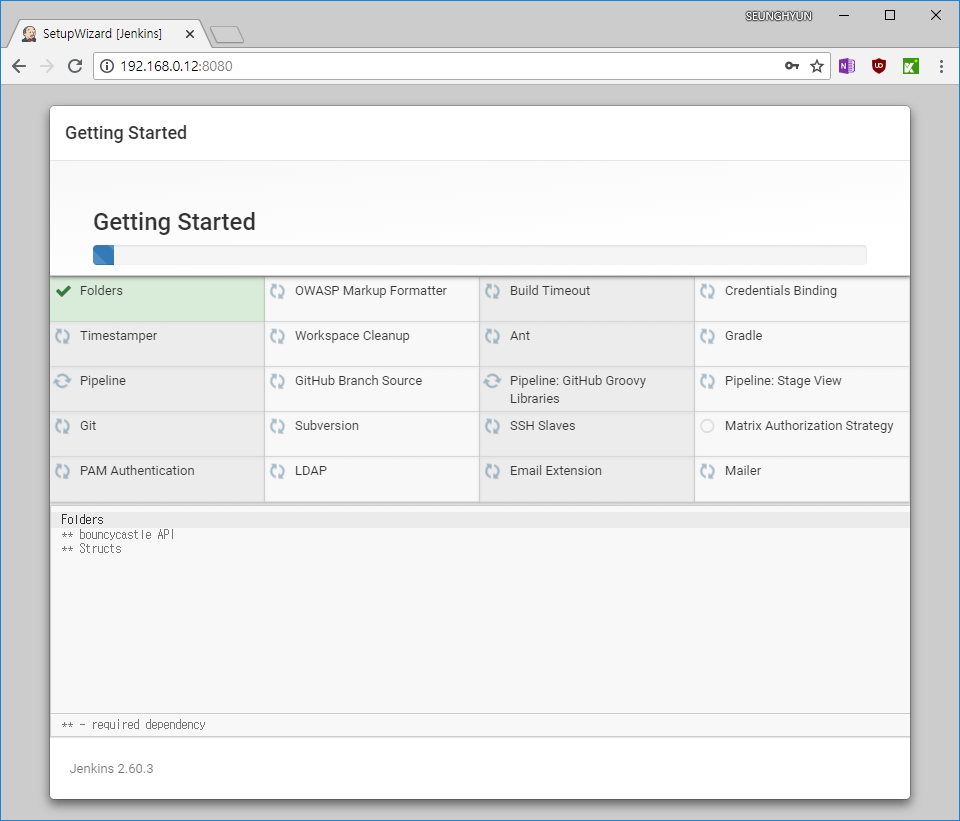
Task: Click the green checkmark next to Folders
Action: (63, 291)
